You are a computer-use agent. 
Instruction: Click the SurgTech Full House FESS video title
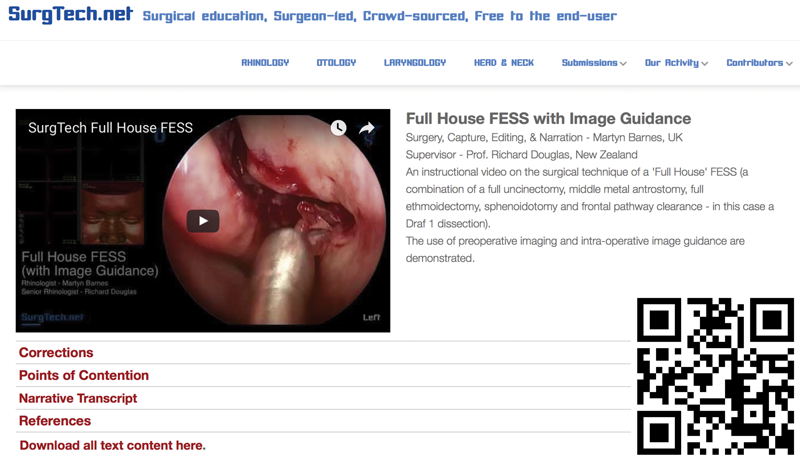pyautogui.click(x=110, y=128)
